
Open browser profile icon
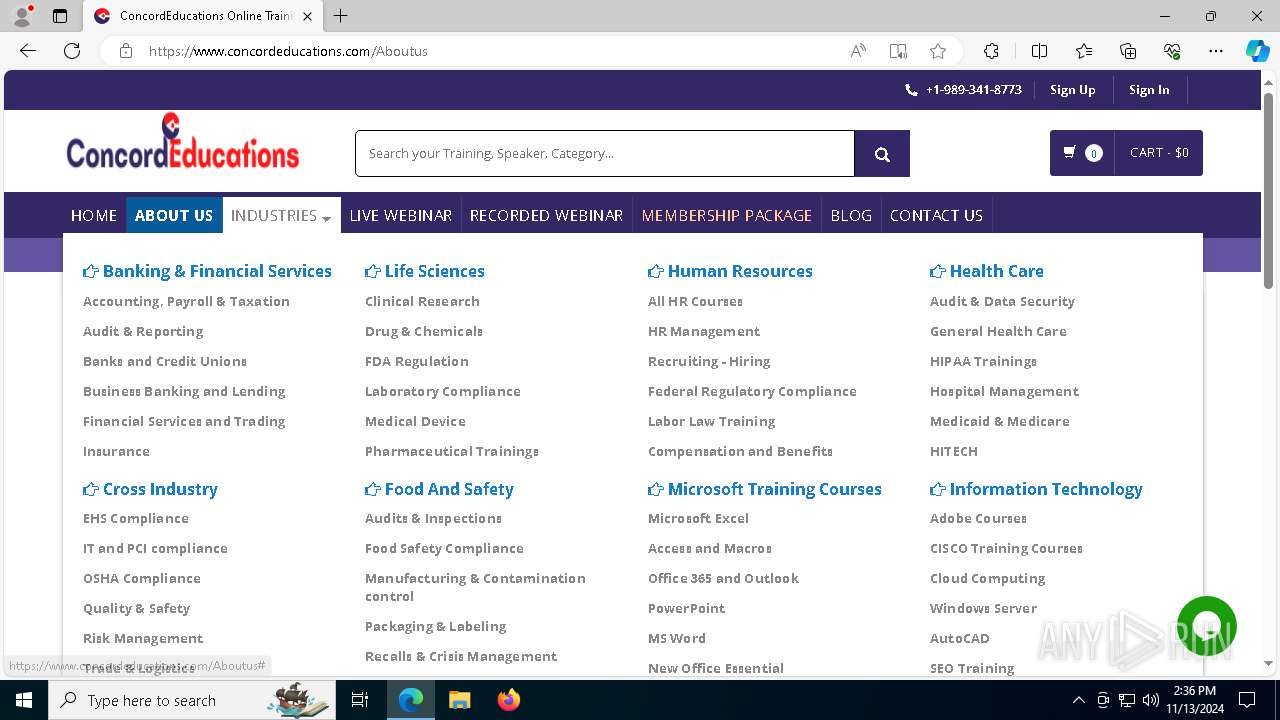point(22,16)
